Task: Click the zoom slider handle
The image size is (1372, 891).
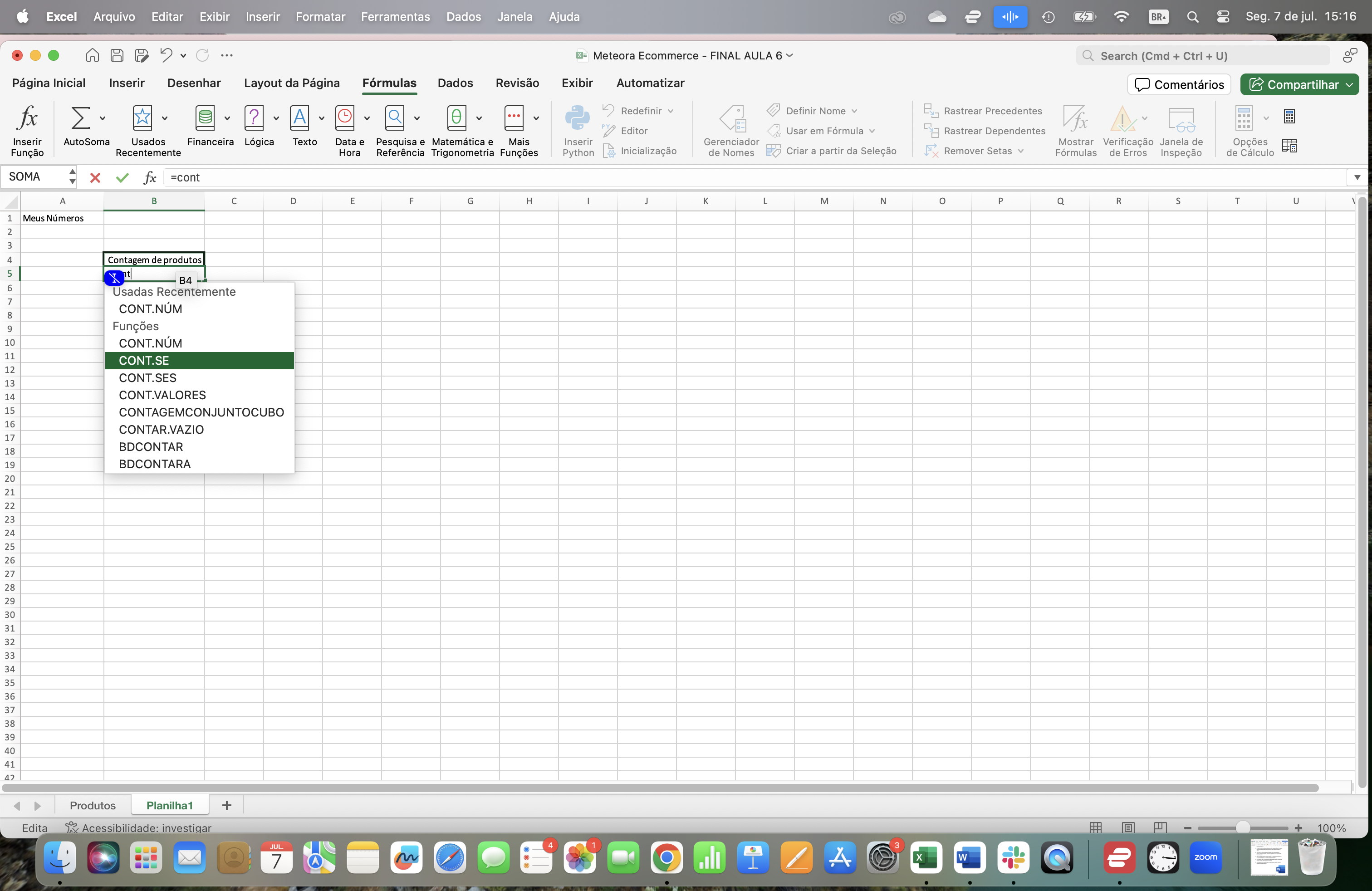Action: [x=1243, y=827]
